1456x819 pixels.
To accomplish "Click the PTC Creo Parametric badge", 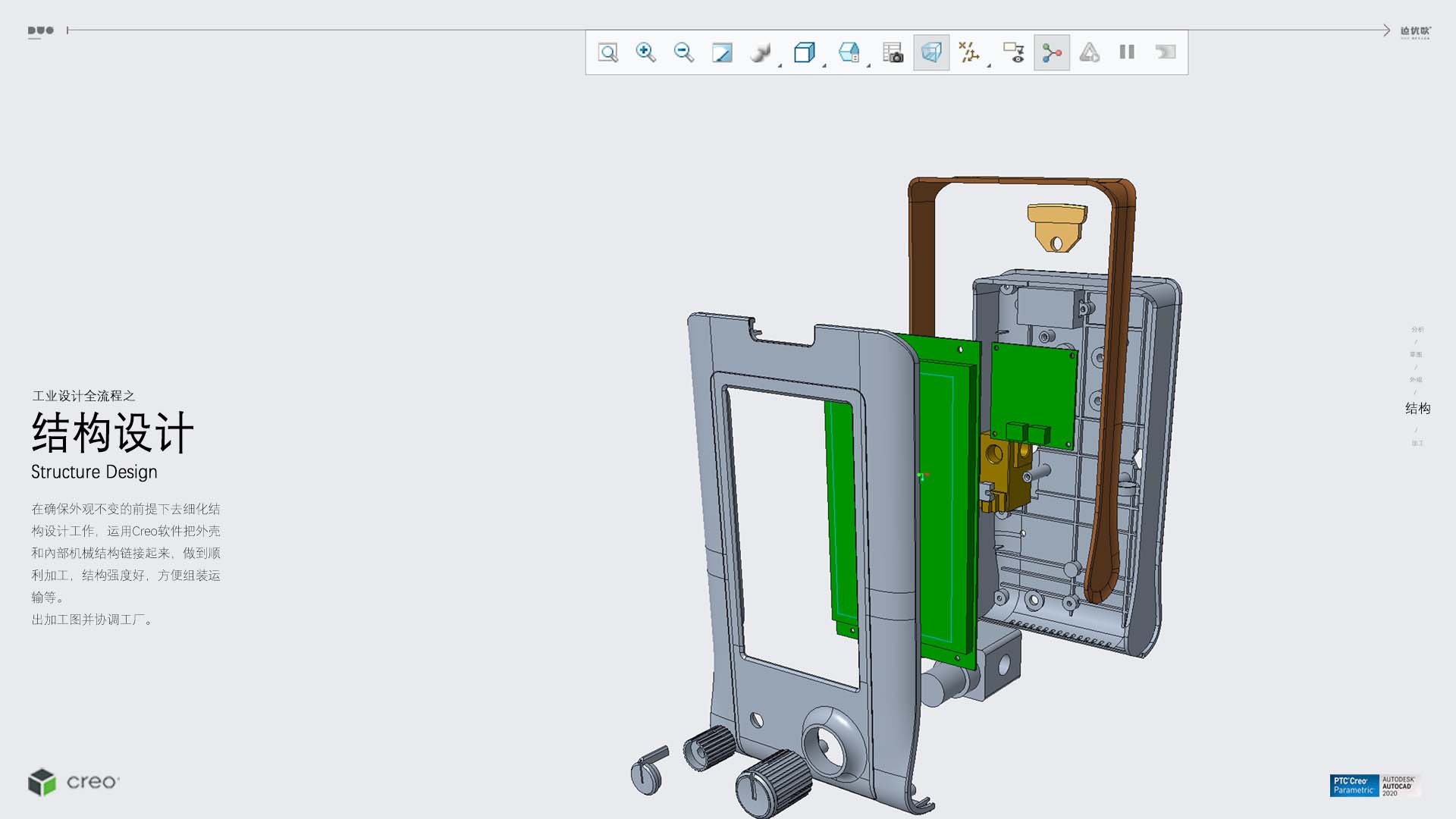I will click(x=1354, y=786).
